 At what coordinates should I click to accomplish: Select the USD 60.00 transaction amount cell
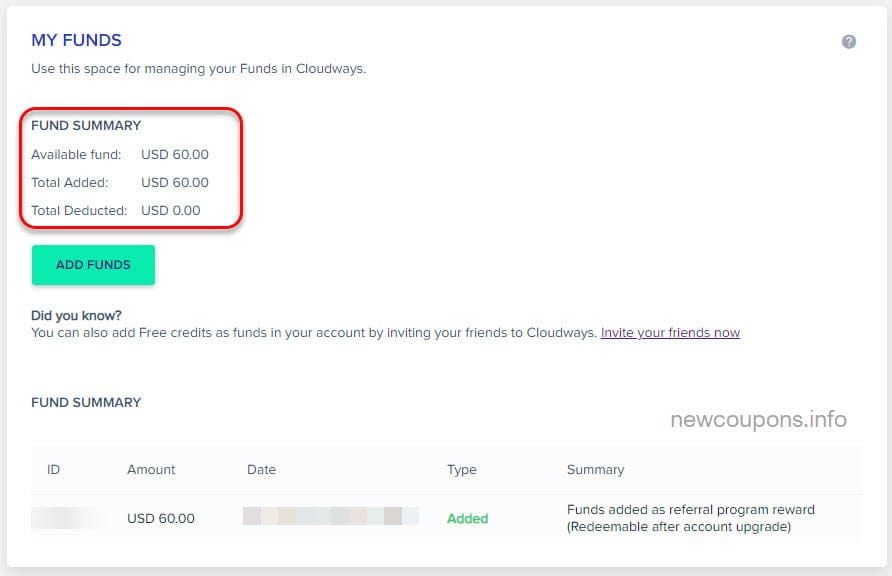point(161,518)
